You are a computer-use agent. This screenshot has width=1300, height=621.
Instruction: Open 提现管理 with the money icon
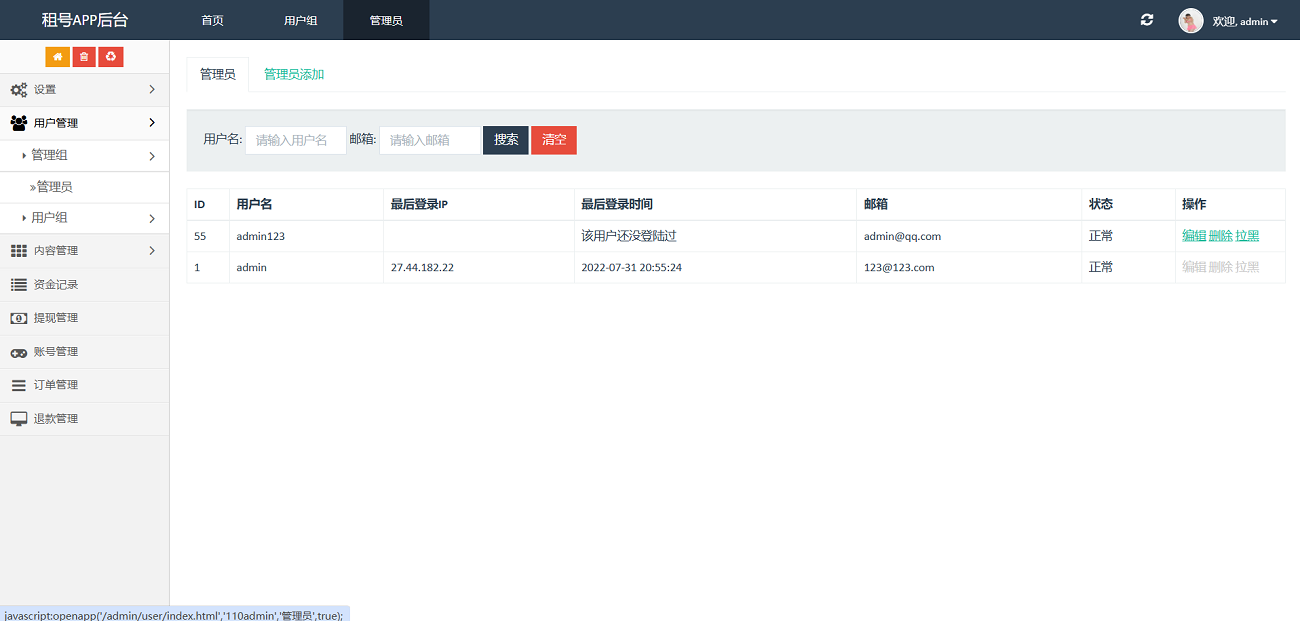tap(55, 318)
